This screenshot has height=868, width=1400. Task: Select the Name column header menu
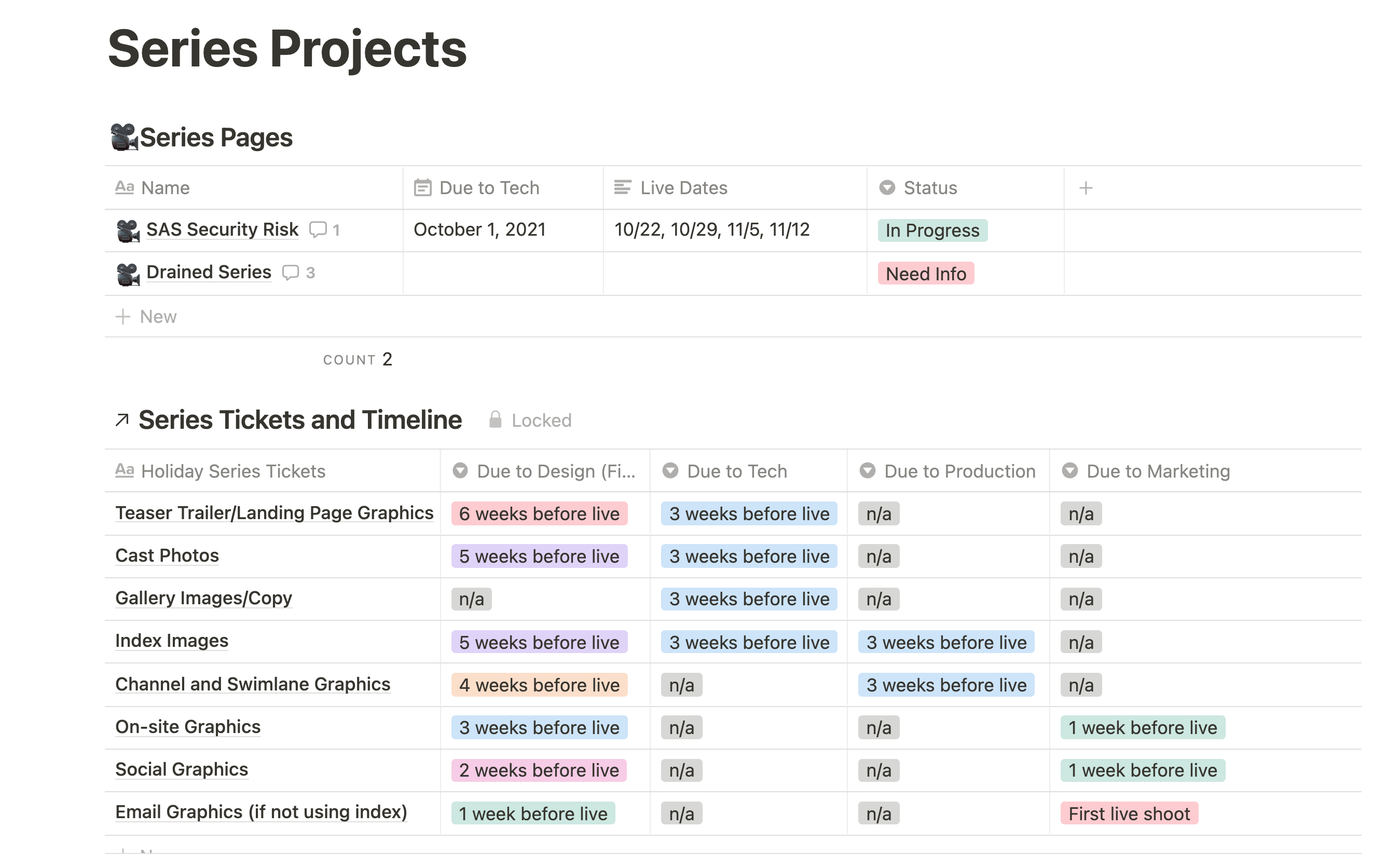click(x=165, y=188)
